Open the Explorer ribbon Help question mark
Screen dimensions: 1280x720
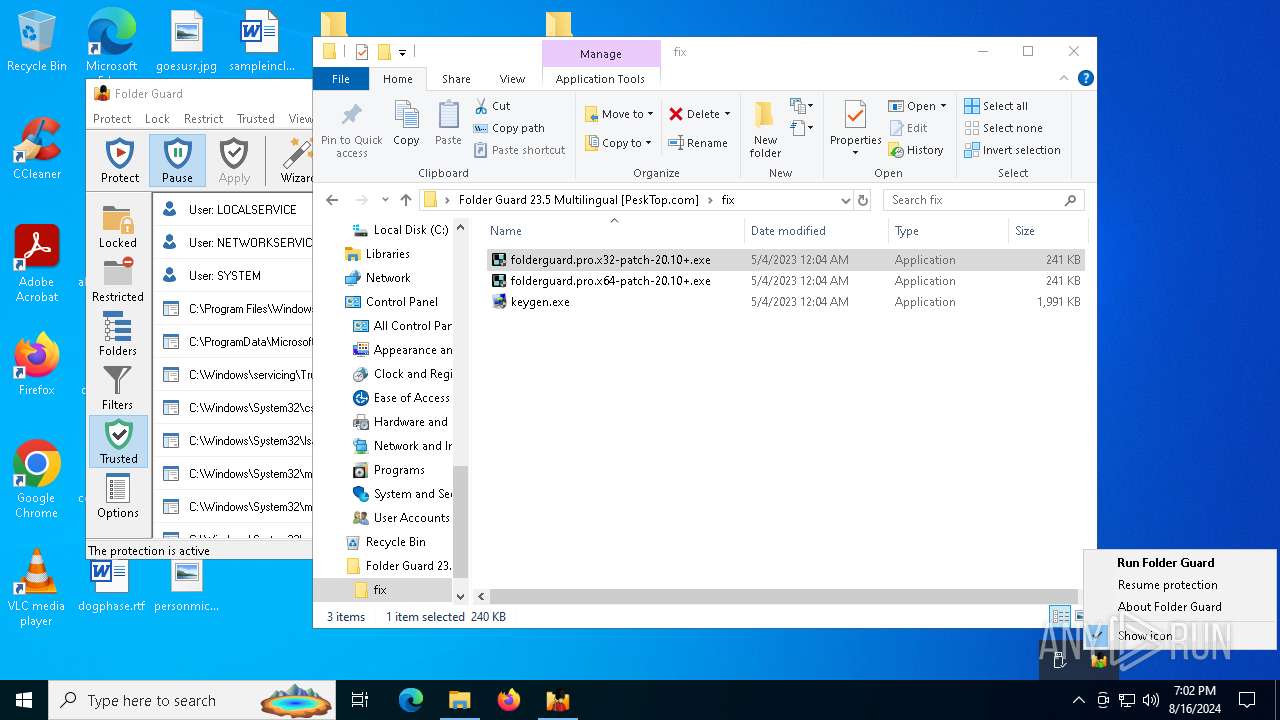click(x=1086, y=78)
